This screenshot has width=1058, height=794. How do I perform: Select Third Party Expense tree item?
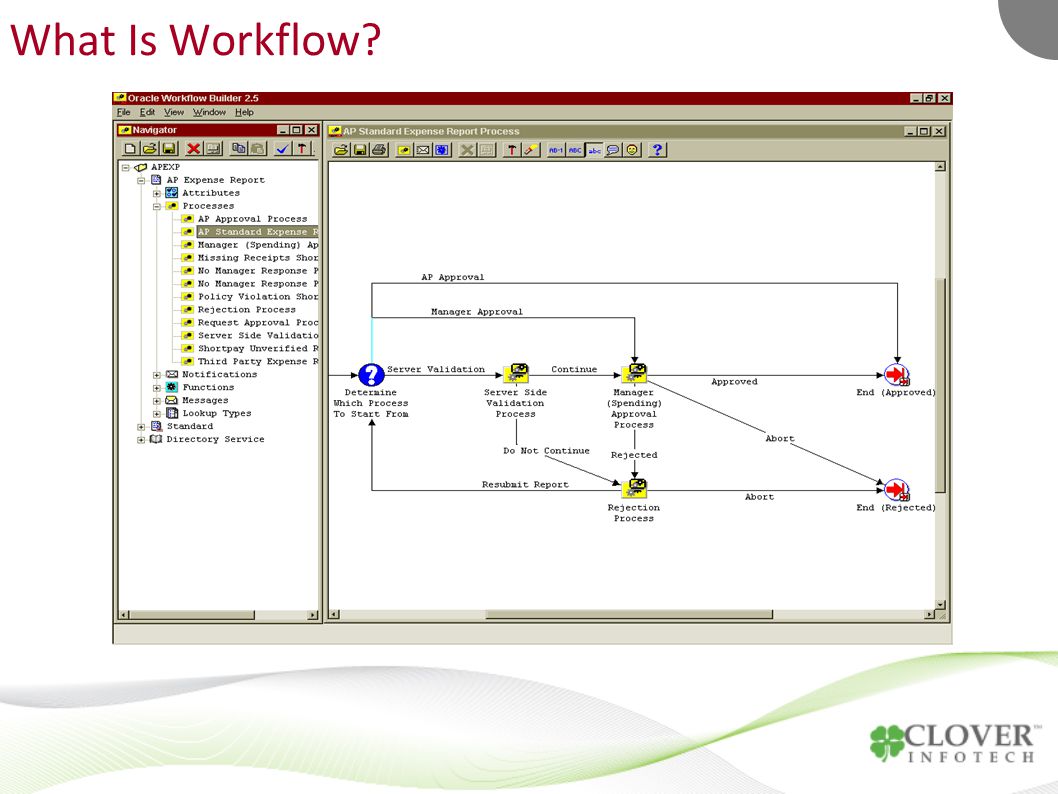(x=258, y=362)
